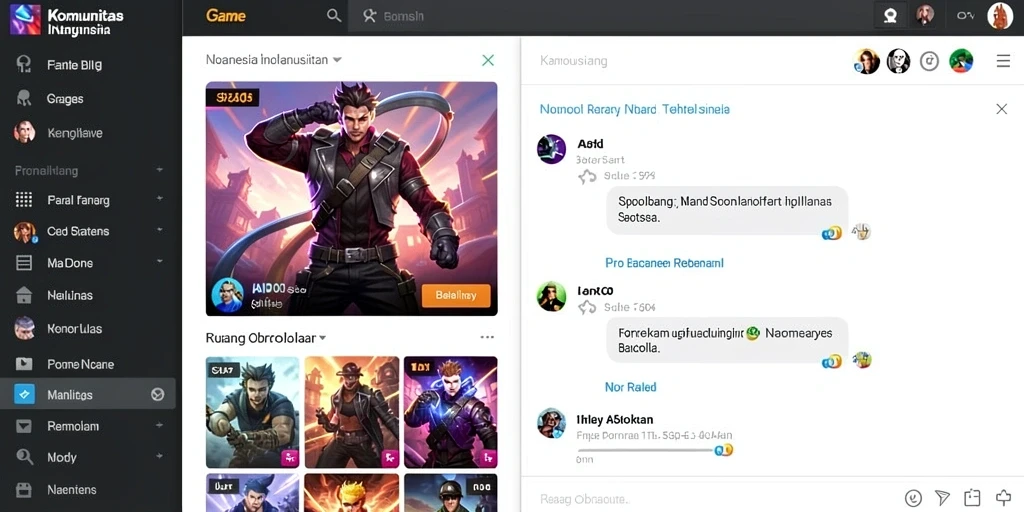Click reaction toggle under Spoolbang message
This screenshot has height=512, width=1024.
tap(832, 233)
